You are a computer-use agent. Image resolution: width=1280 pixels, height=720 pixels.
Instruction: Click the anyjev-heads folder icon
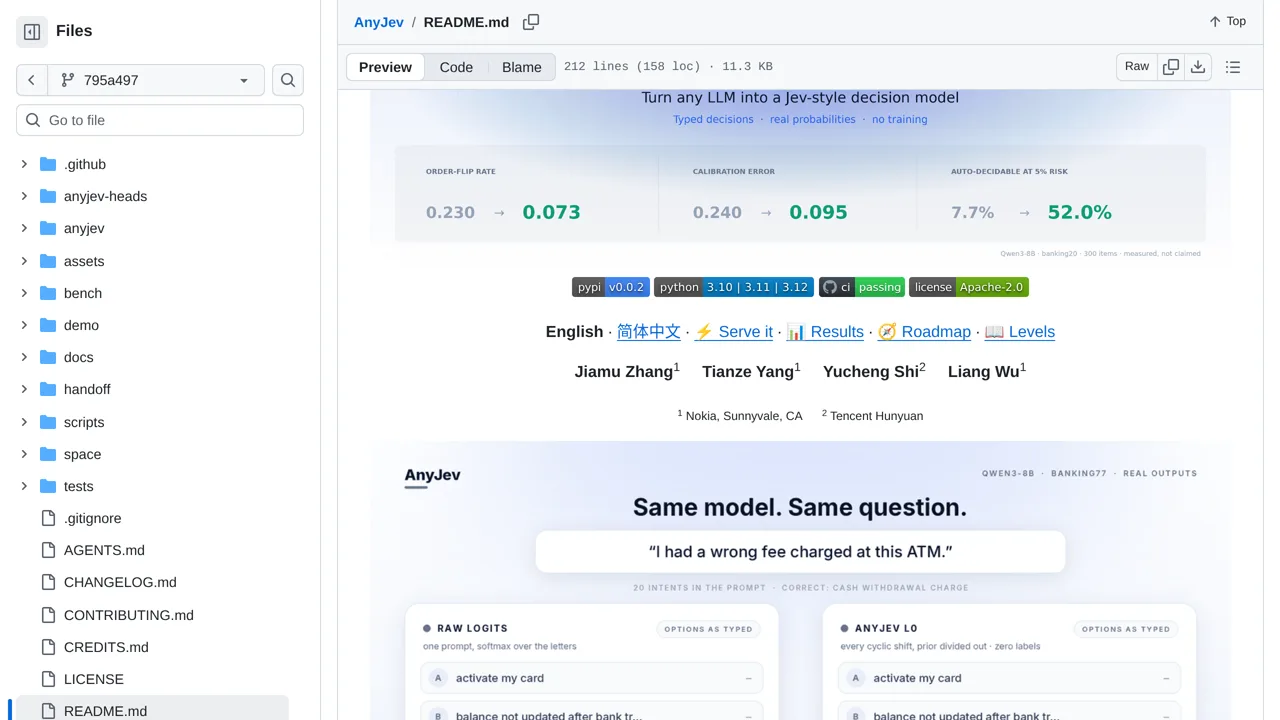tap(48, 196)
